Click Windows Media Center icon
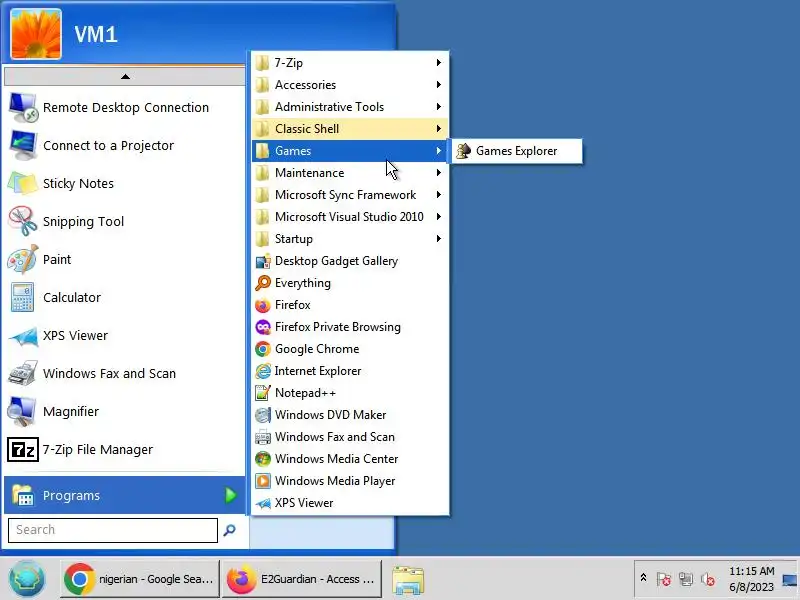The height and width of the screenshot is (600, 800). point(263,459)
